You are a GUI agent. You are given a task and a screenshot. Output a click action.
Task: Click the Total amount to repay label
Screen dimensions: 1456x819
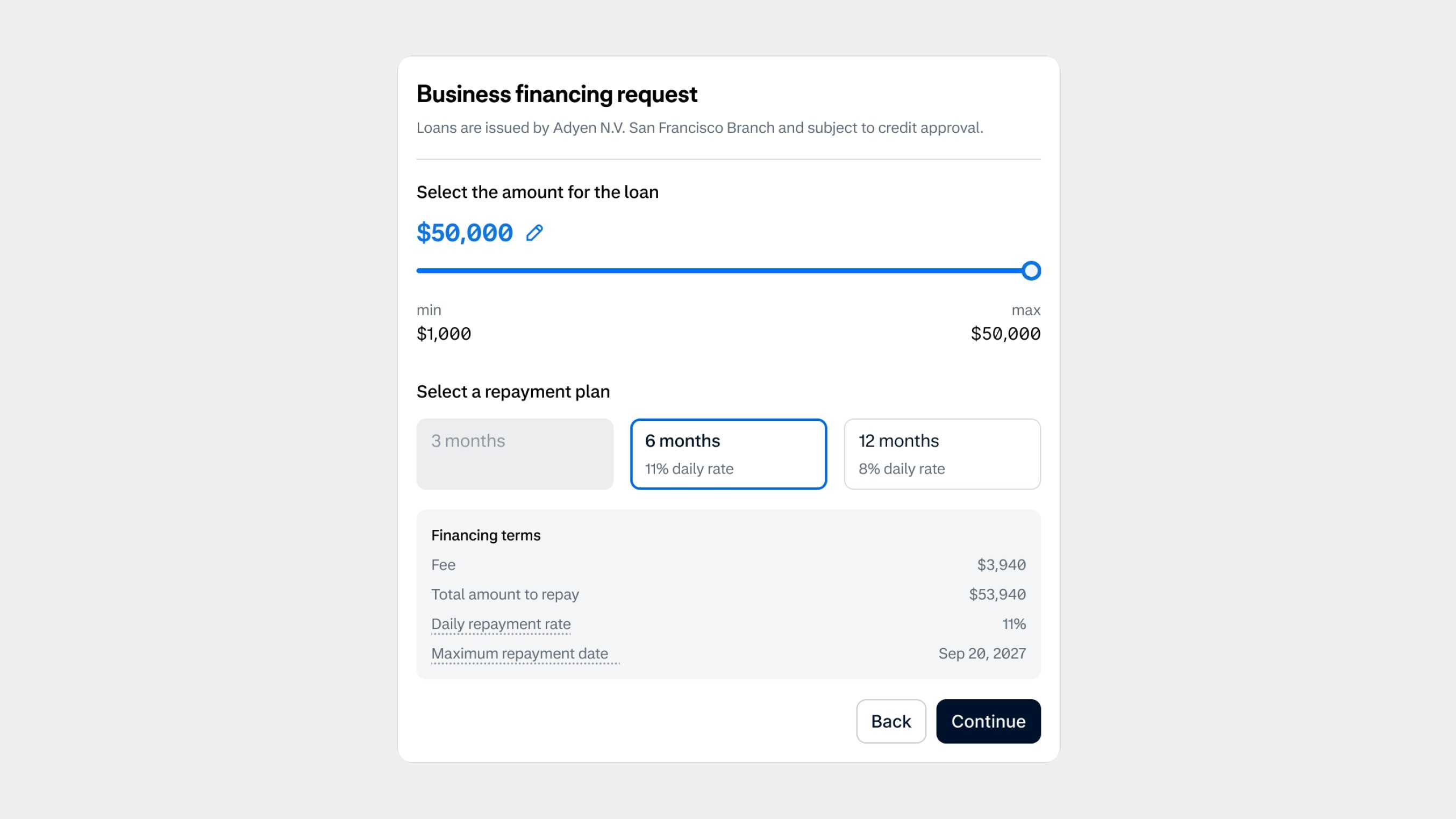(505, 594)
